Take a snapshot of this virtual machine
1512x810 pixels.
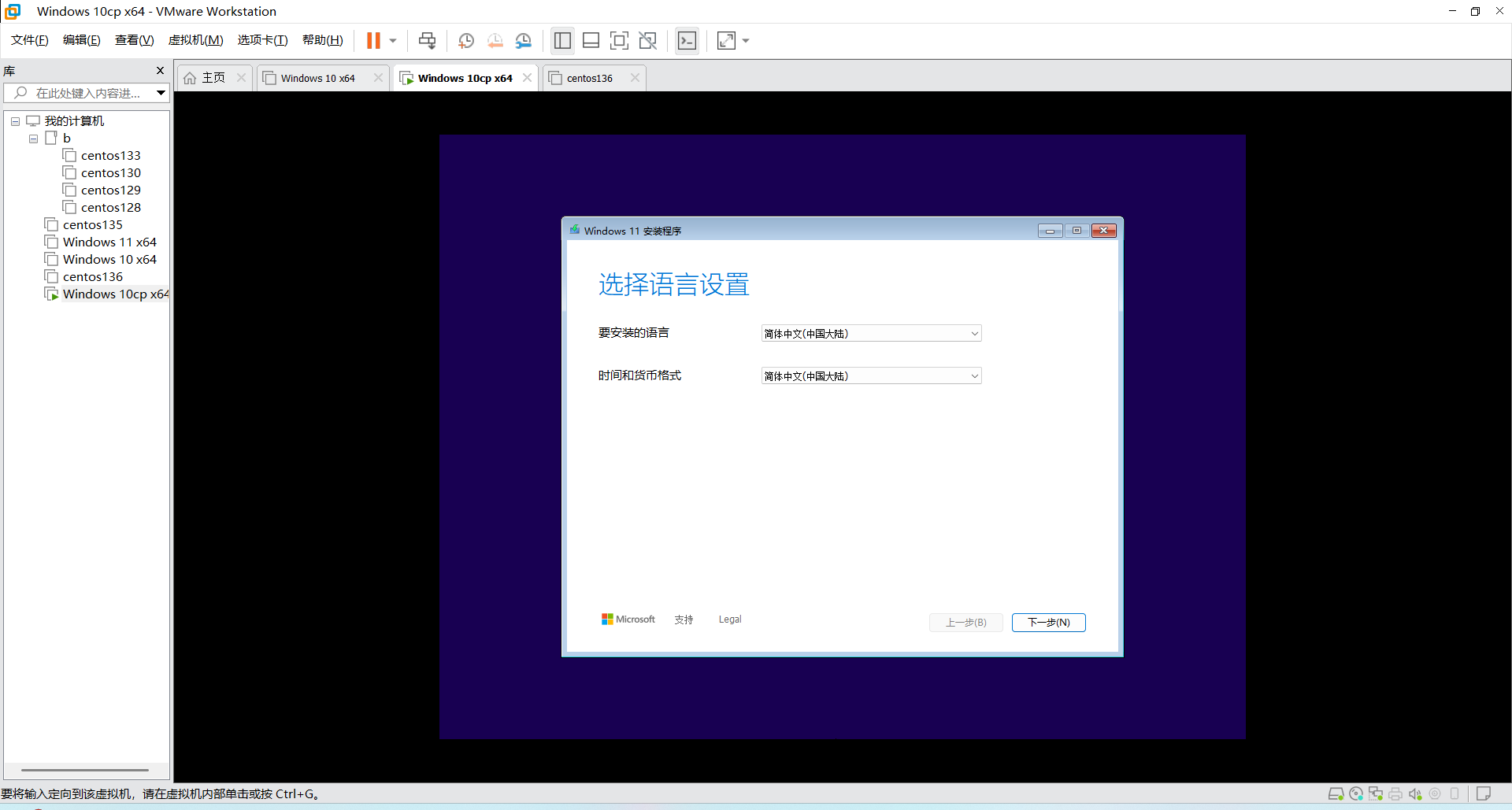466,41
